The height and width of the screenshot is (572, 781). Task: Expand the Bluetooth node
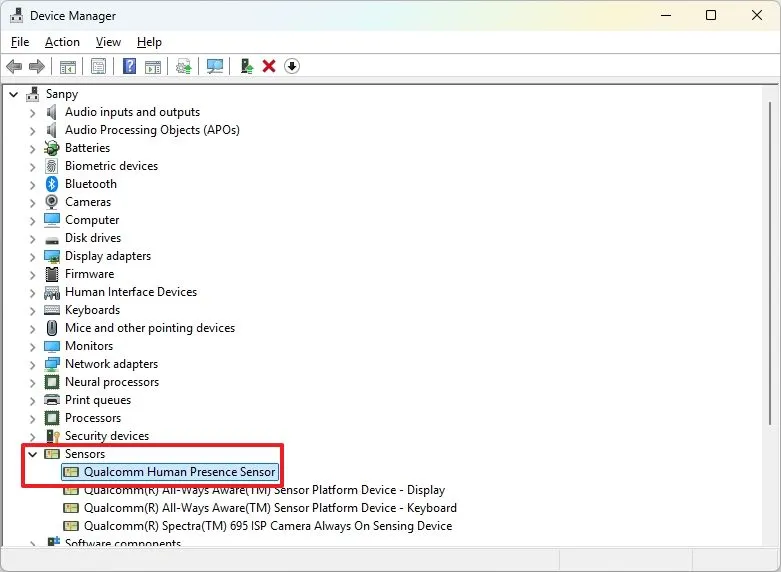tap(32, 185)
